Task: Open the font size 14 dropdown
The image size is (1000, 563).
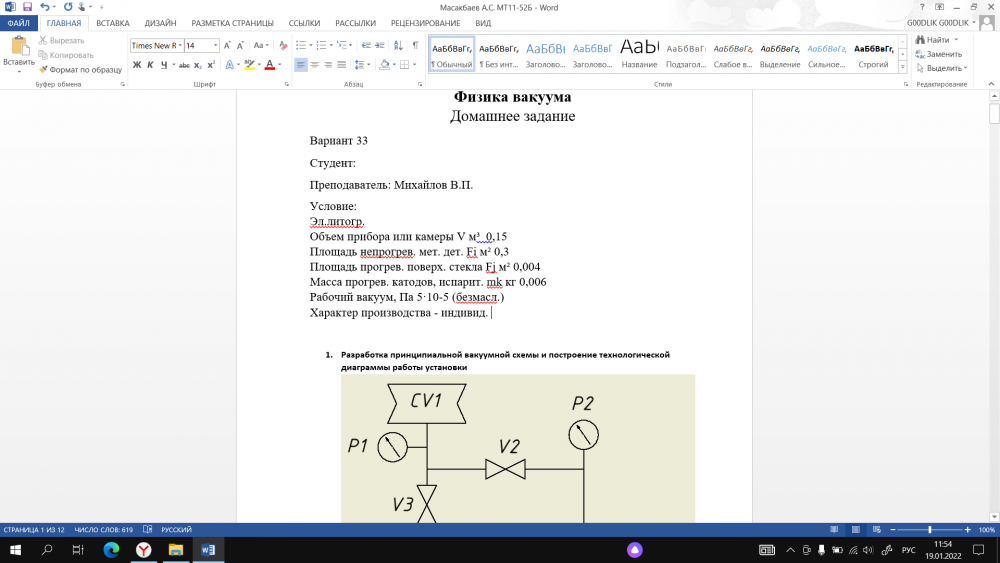Action: click(x=215, y=45)
